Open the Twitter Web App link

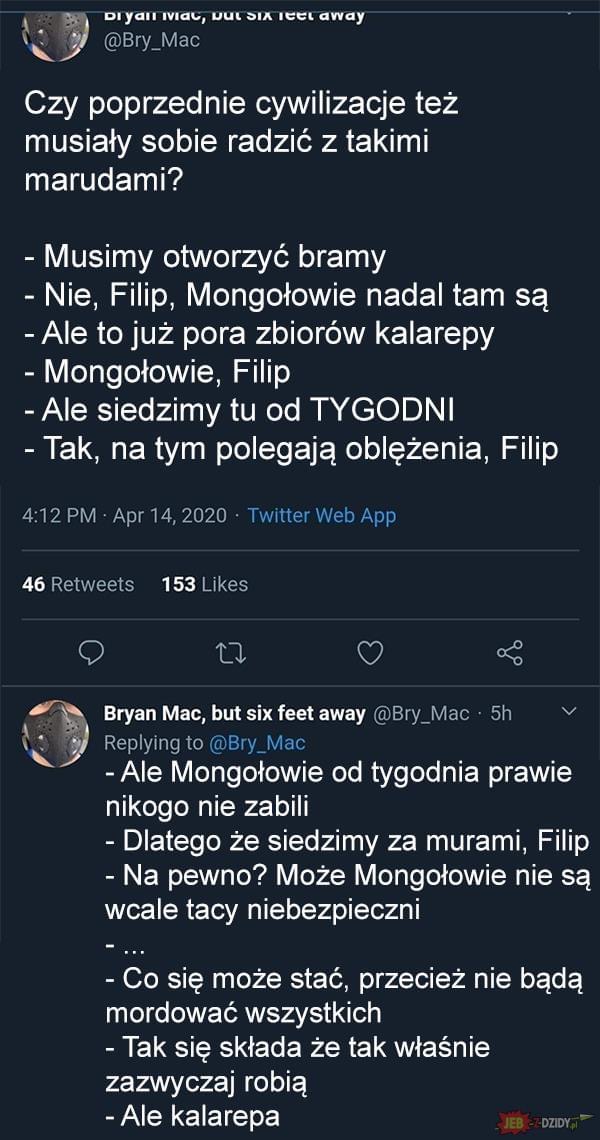coord(321,515)
